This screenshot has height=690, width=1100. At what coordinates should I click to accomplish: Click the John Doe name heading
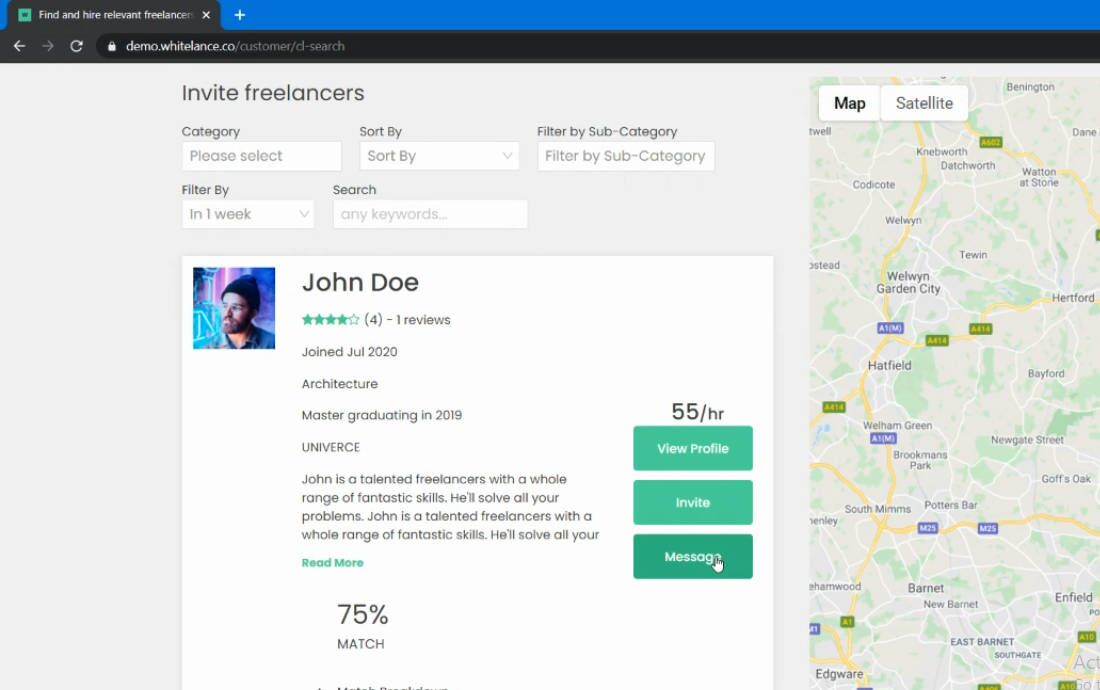point(360,283)
